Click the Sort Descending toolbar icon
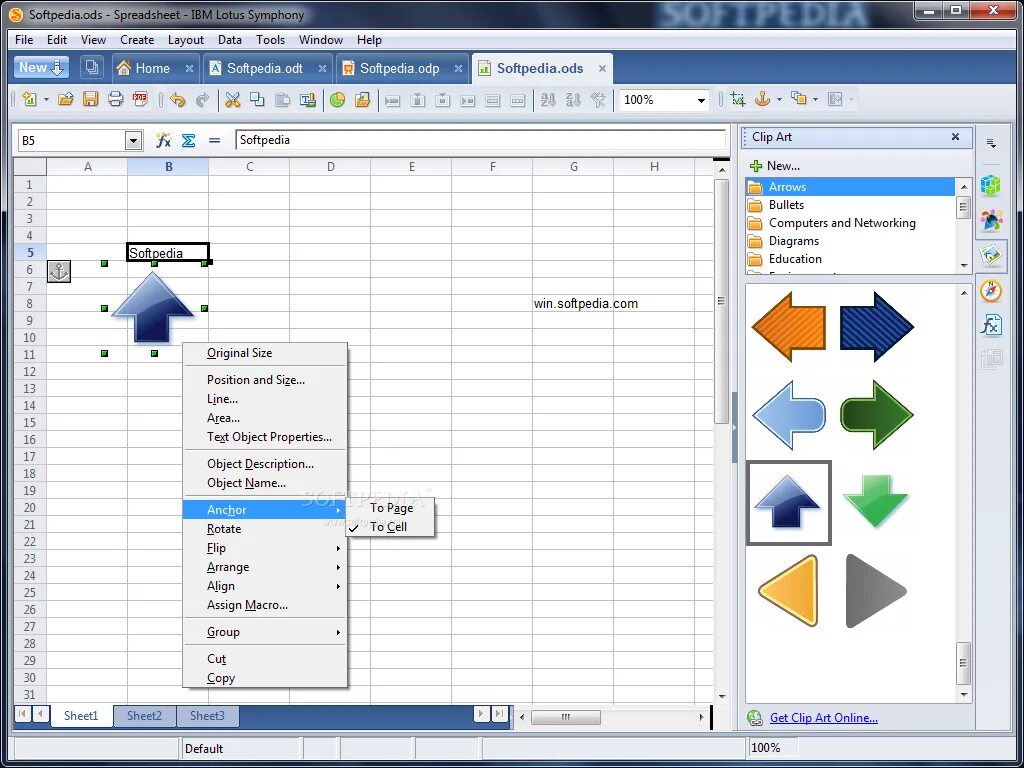The height and width of the screenshot is (768, 1024). click(x=573, y=100)
